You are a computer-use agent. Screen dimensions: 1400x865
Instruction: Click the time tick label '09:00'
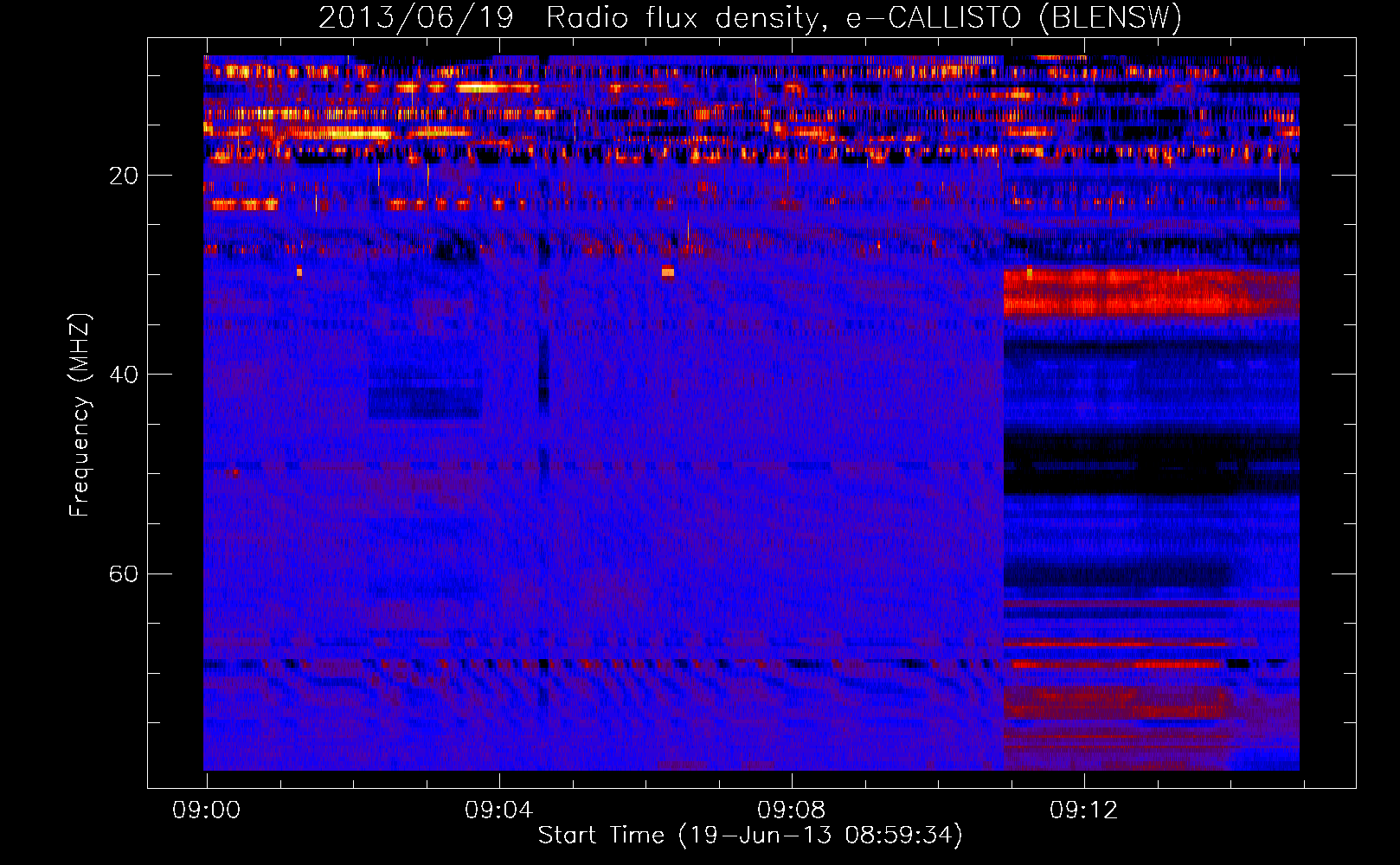coord(206,811)
